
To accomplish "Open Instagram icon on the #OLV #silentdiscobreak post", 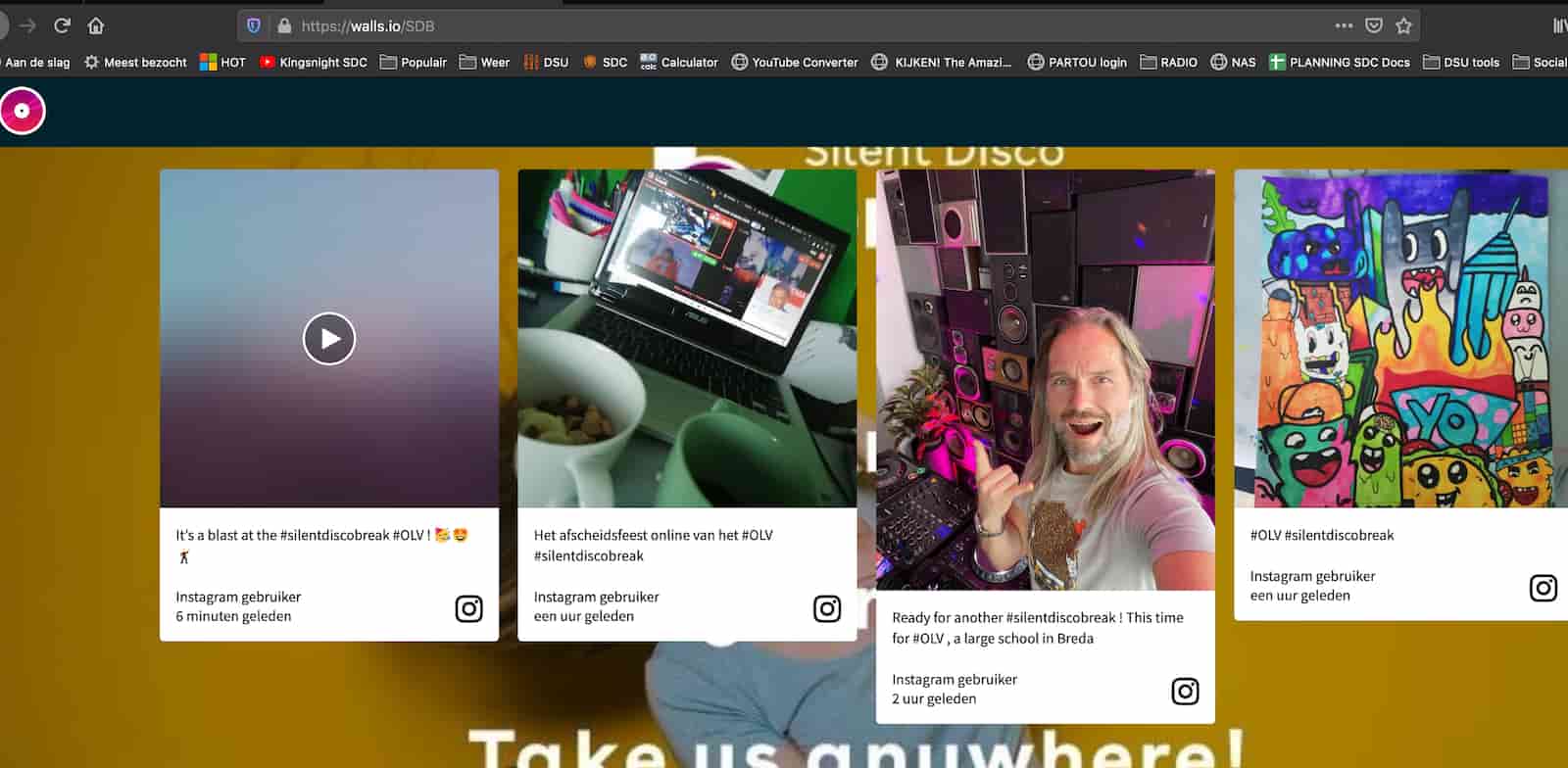I will point(1543,587).
